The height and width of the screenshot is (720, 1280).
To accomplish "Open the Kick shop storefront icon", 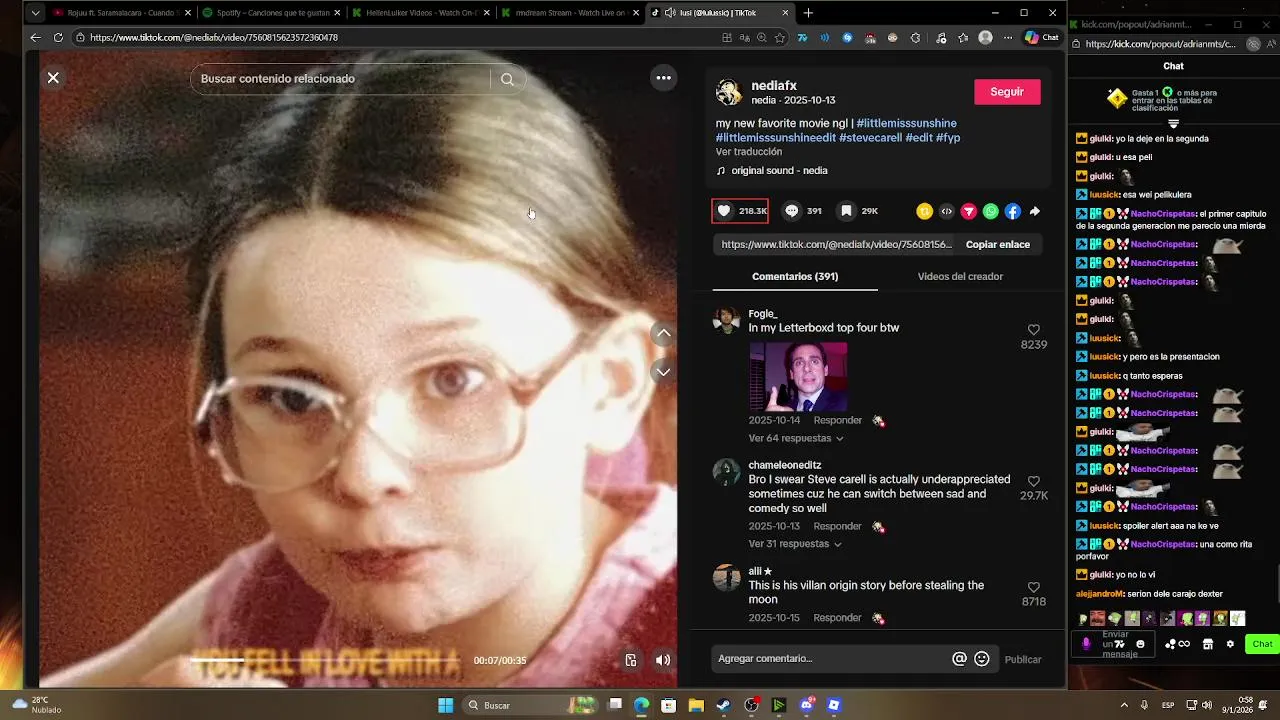I will click(x=1207, y=644).
